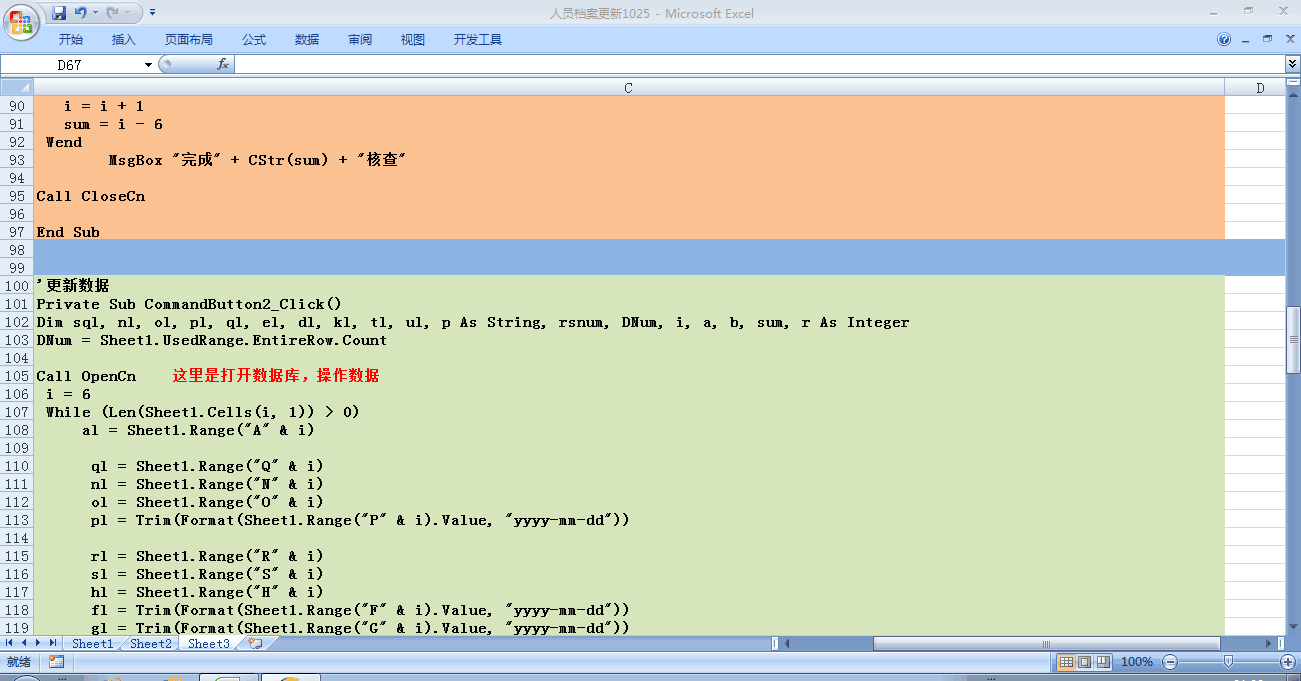1301x681 pixels.
Task: Switch to the 页面布局 tab
Action: click(x=189, y=40)
